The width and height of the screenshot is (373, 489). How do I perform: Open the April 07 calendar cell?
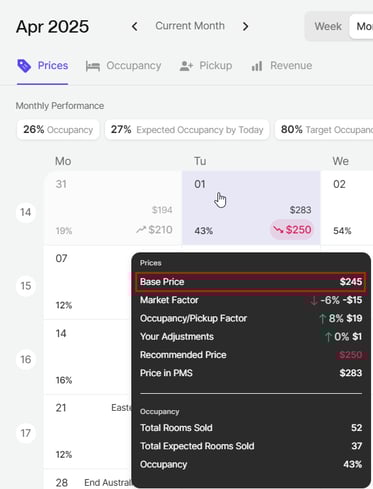88,282
